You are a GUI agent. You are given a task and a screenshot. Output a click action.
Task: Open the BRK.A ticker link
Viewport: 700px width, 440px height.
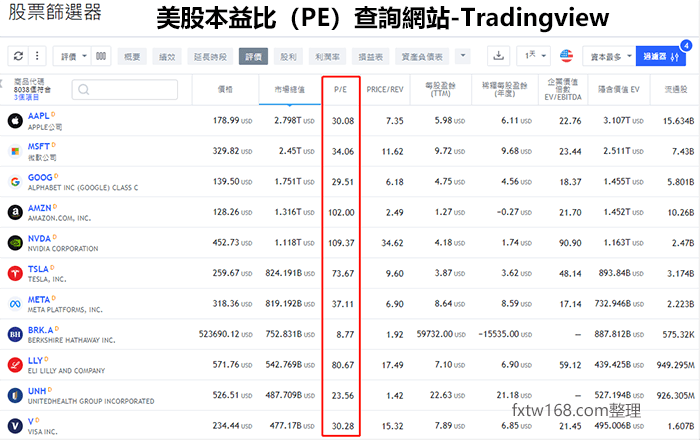(41, 330)
